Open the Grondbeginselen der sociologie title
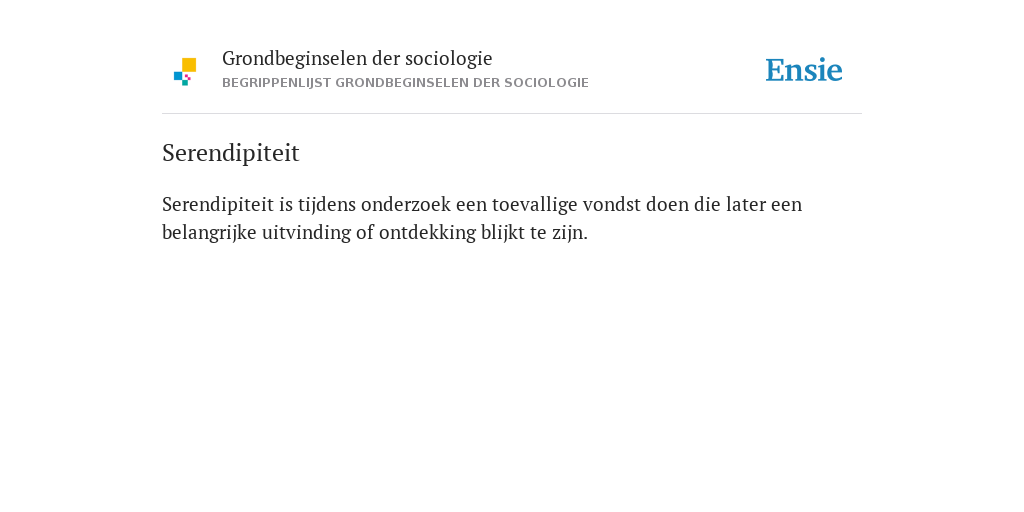Viewport: 1024px width, 512px height. [357, 59]
